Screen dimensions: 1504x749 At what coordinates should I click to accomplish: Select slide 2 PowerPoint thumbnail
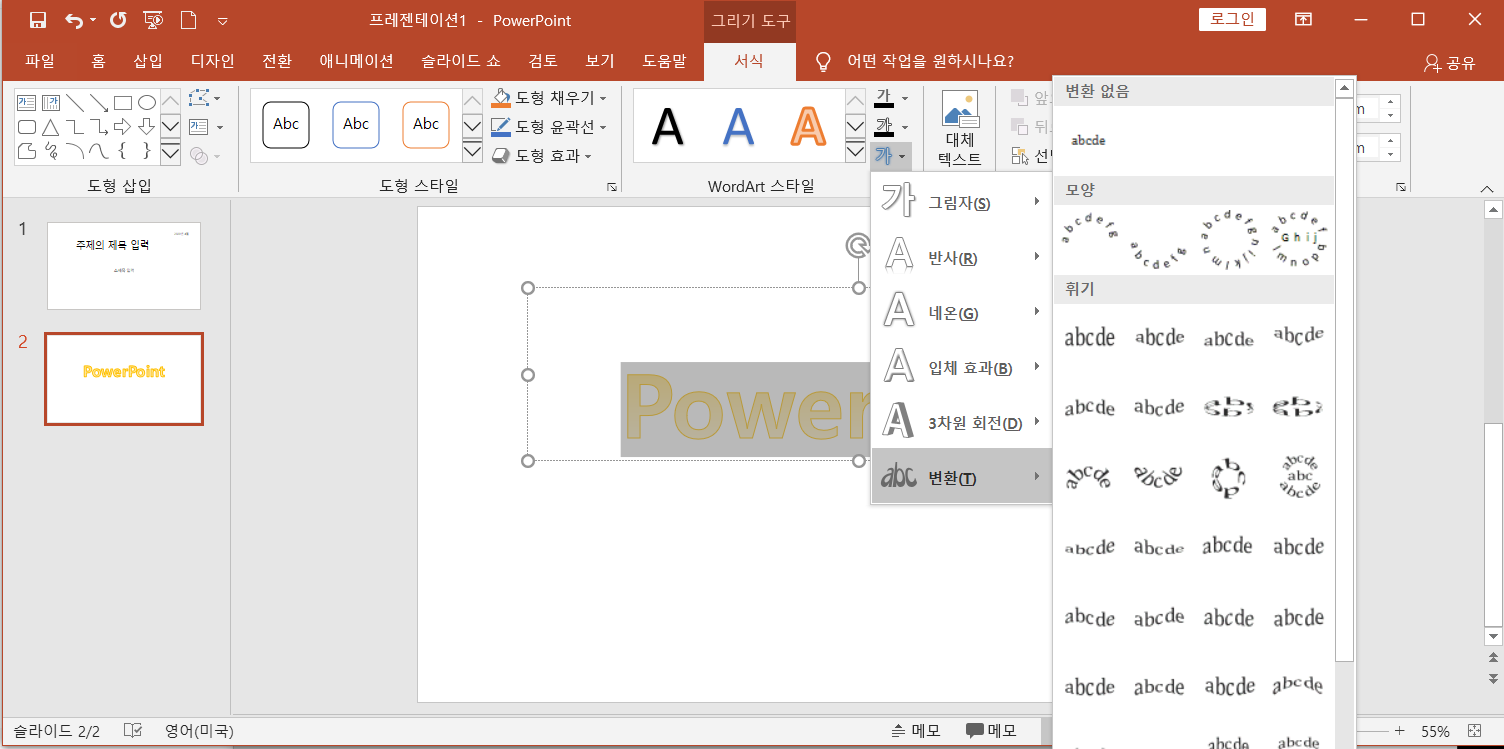[x=124, y=379]
